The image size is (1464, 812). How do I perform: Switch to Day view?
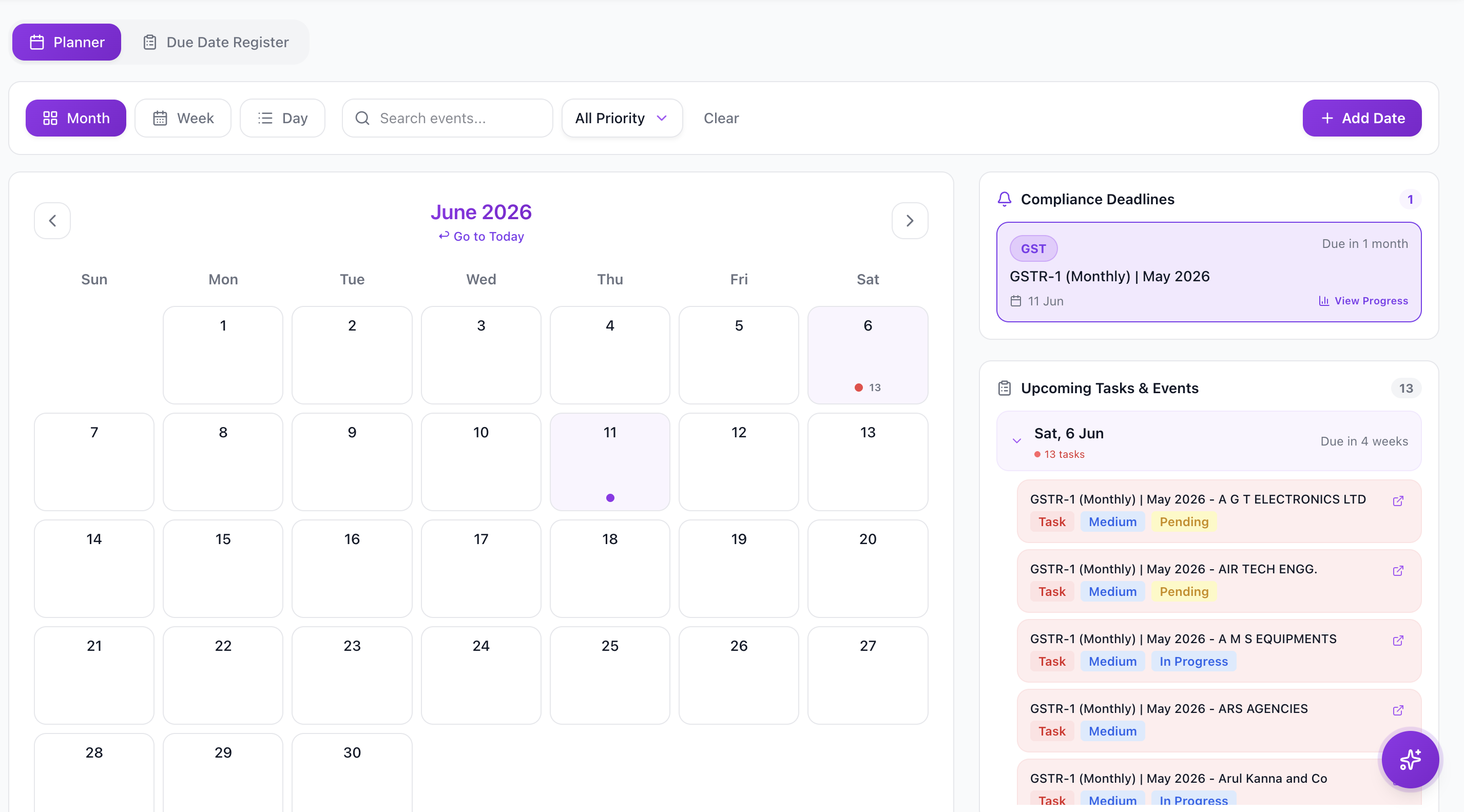tap(282, 118)
